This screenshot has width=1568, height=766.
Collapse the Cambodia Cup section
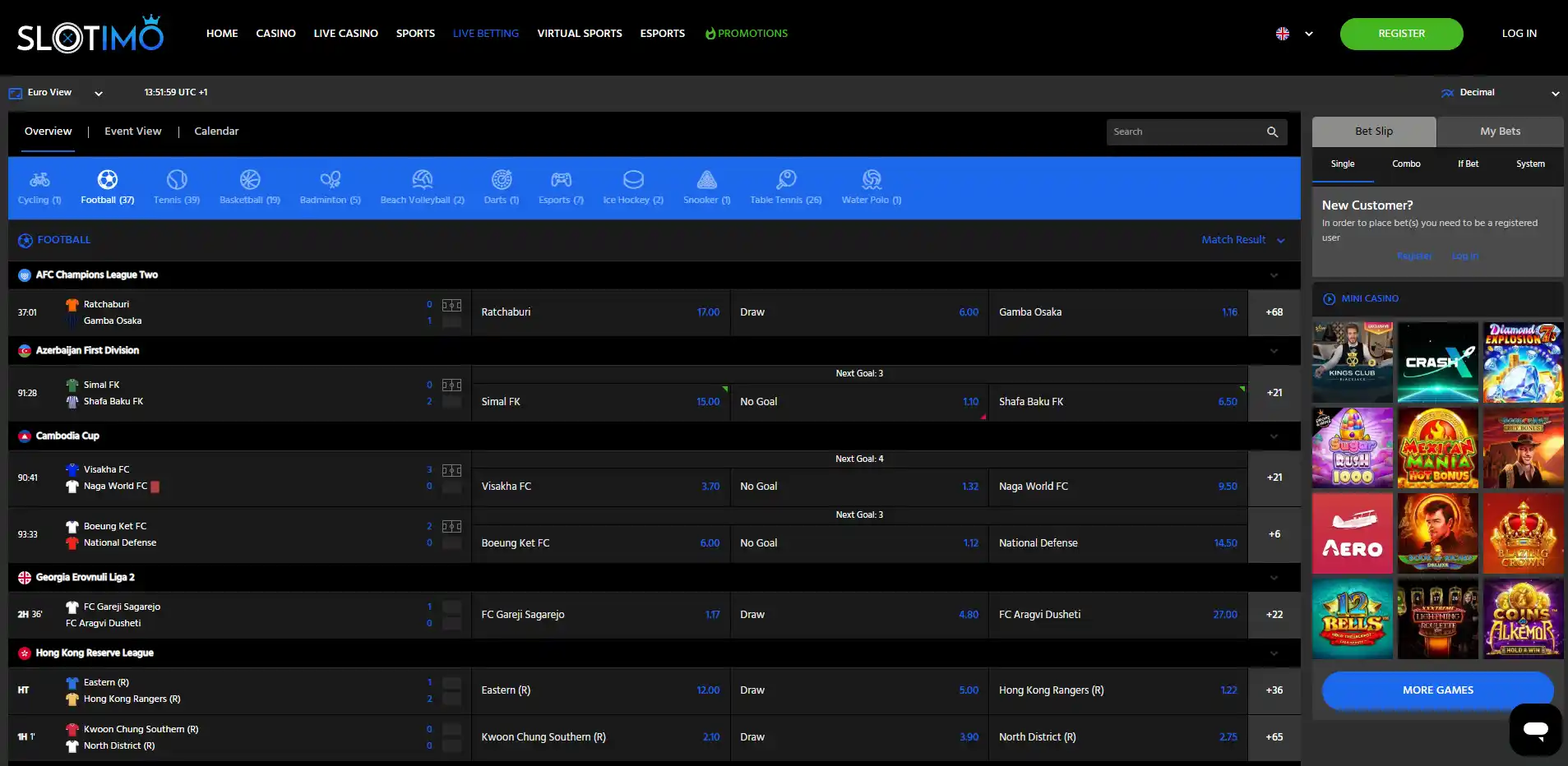tap(1274, 436)
